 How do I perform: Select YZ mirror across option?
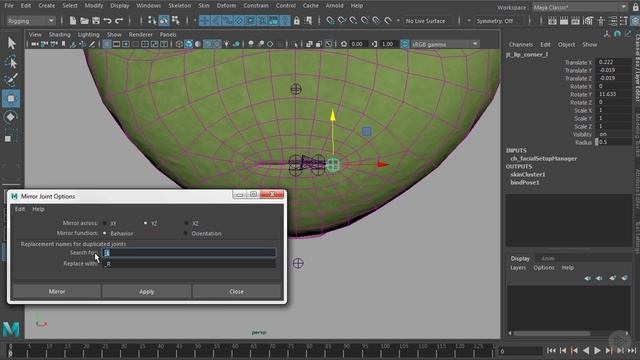click(x=145, y=223)
